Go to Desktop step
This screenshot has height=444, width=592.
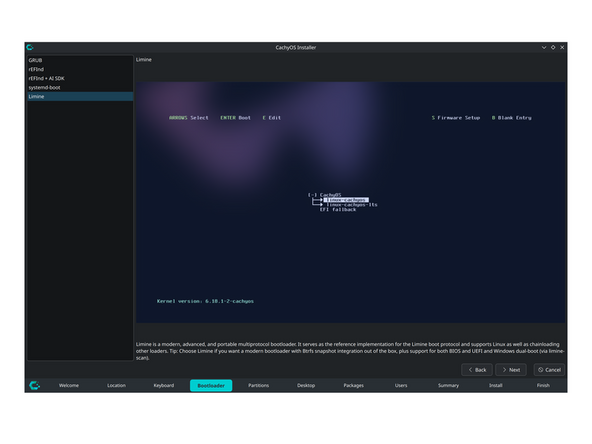306,385
